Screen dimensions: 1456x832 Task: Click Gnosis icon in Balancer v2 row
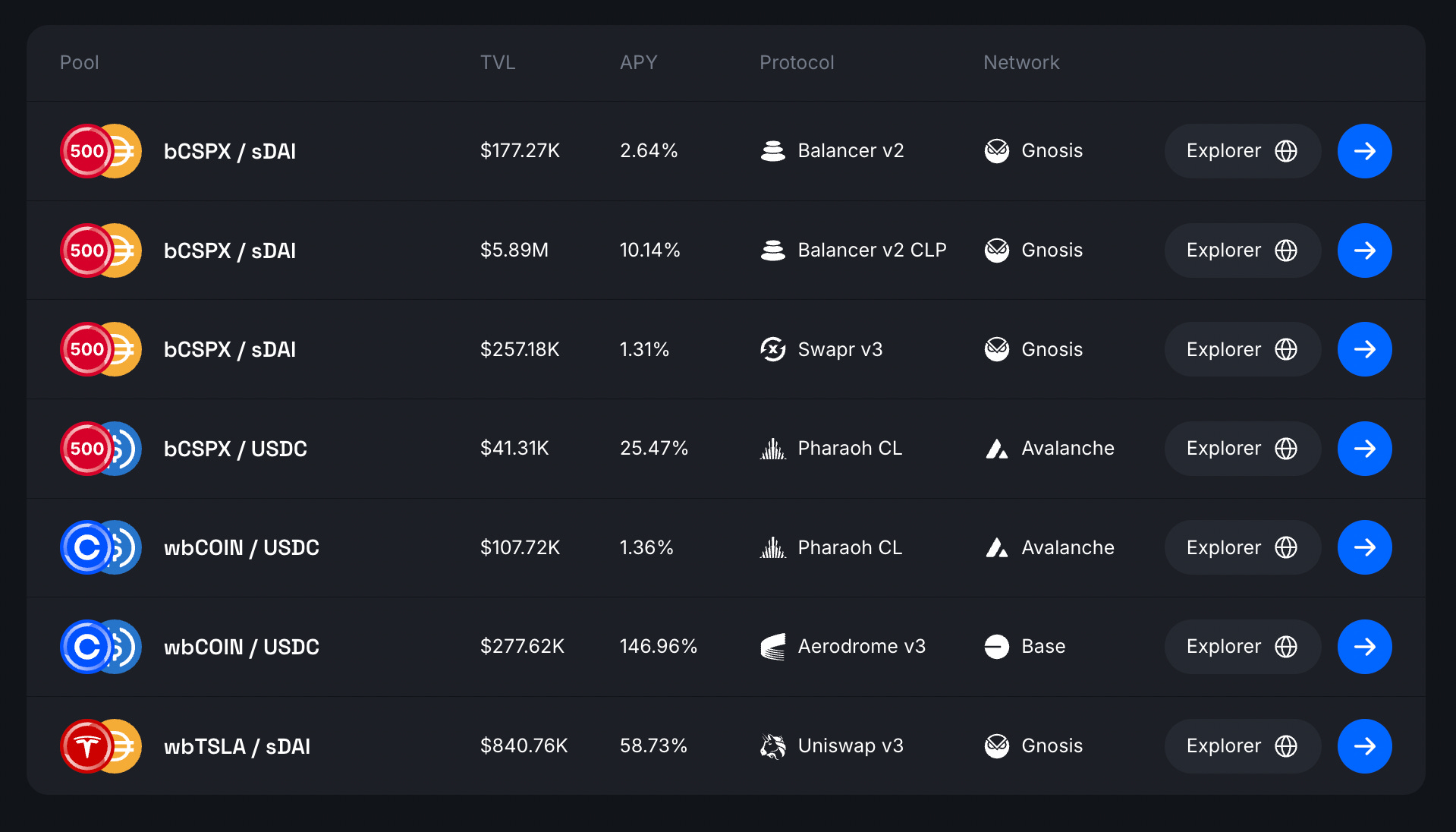[x=996, y=151]
